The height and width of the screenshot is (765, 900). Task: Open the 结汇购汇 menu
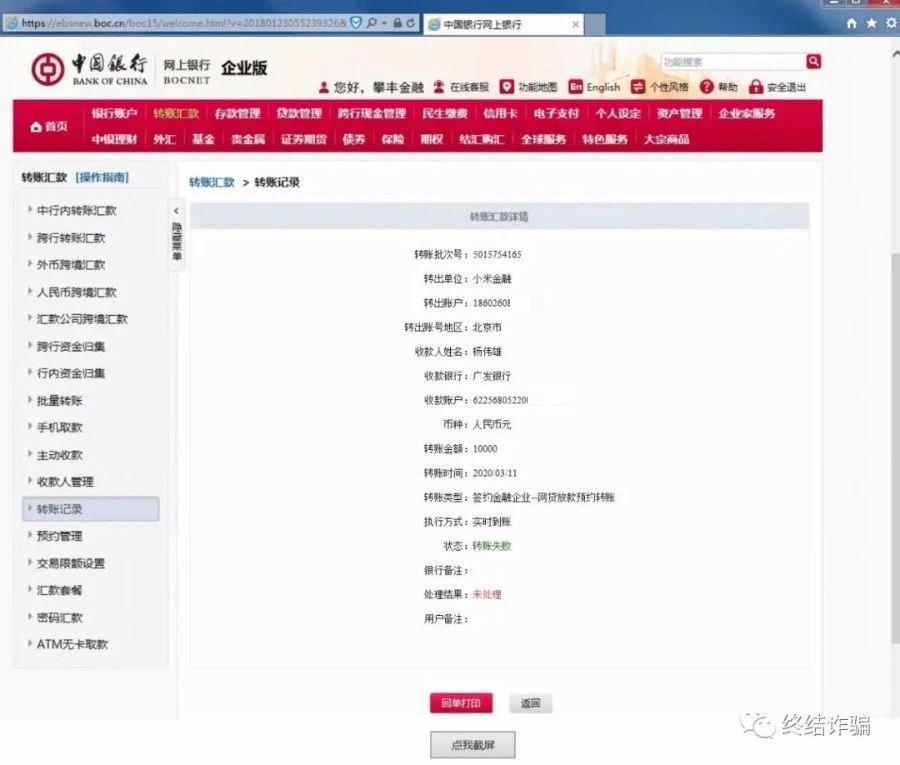(482, 139)
